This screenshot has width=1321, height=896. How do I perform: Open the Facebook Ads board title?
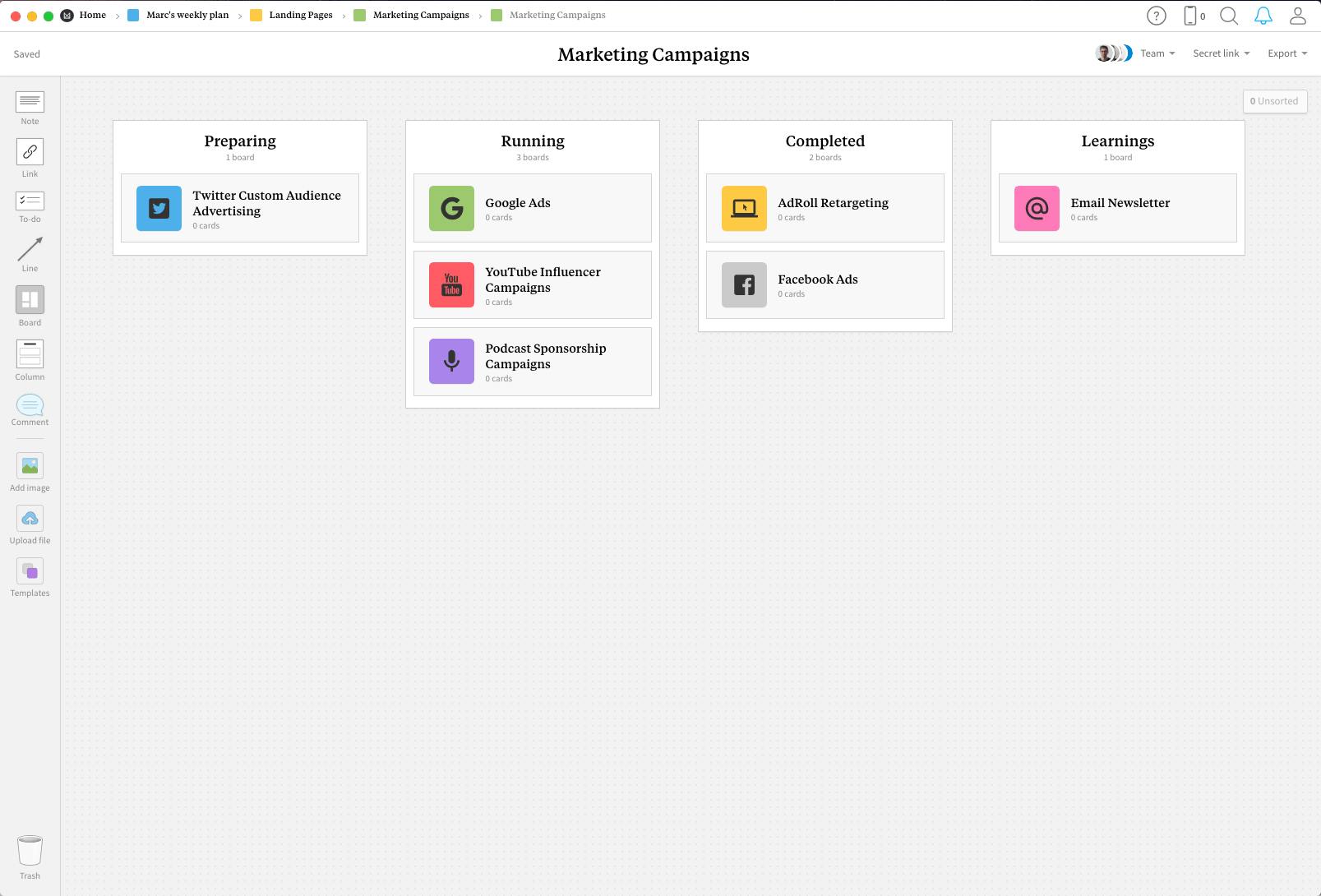(818, 279)
